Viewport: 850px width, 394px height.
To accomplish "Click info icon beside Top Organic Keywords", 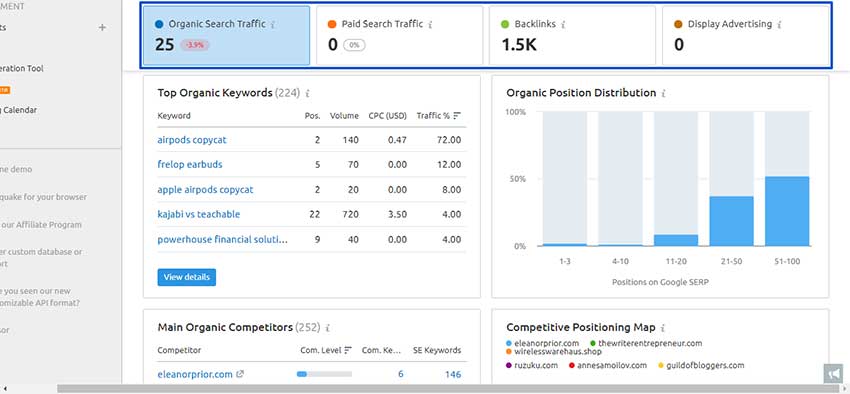I will pyautogui.click(x=308, y=93).
